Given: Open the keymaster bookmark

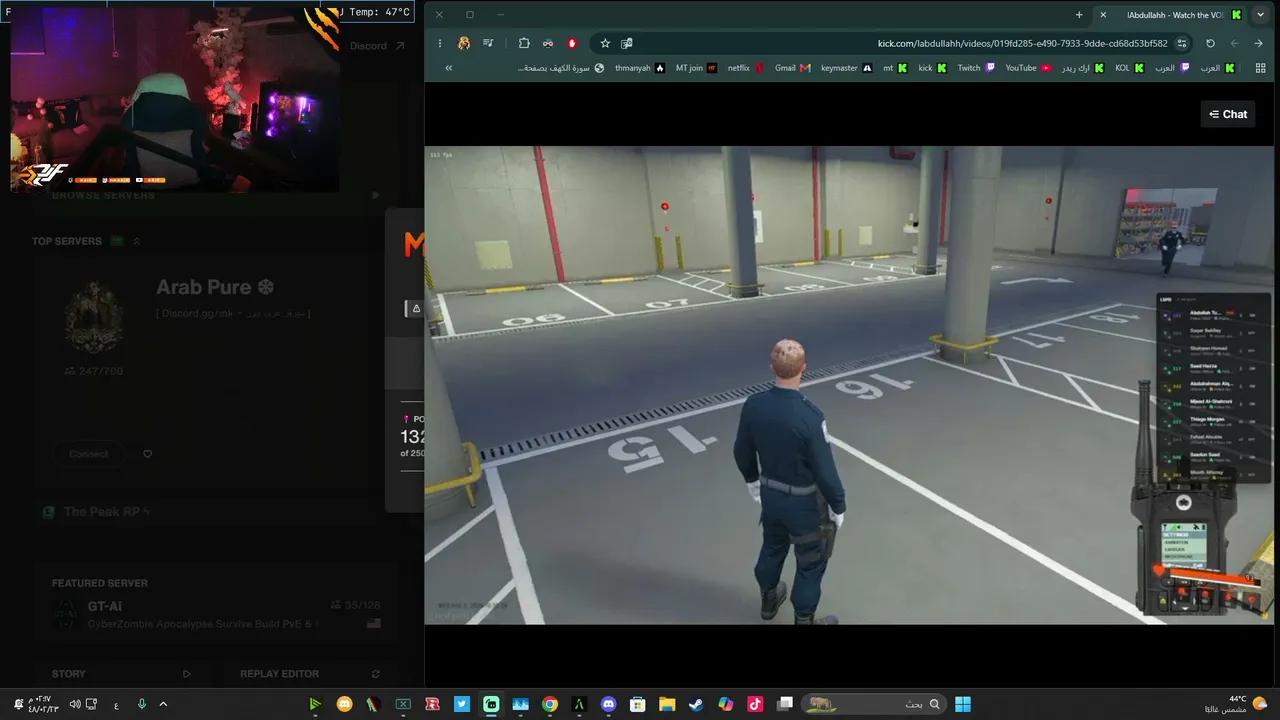Looking at the screenshot, I should (846, 68).
